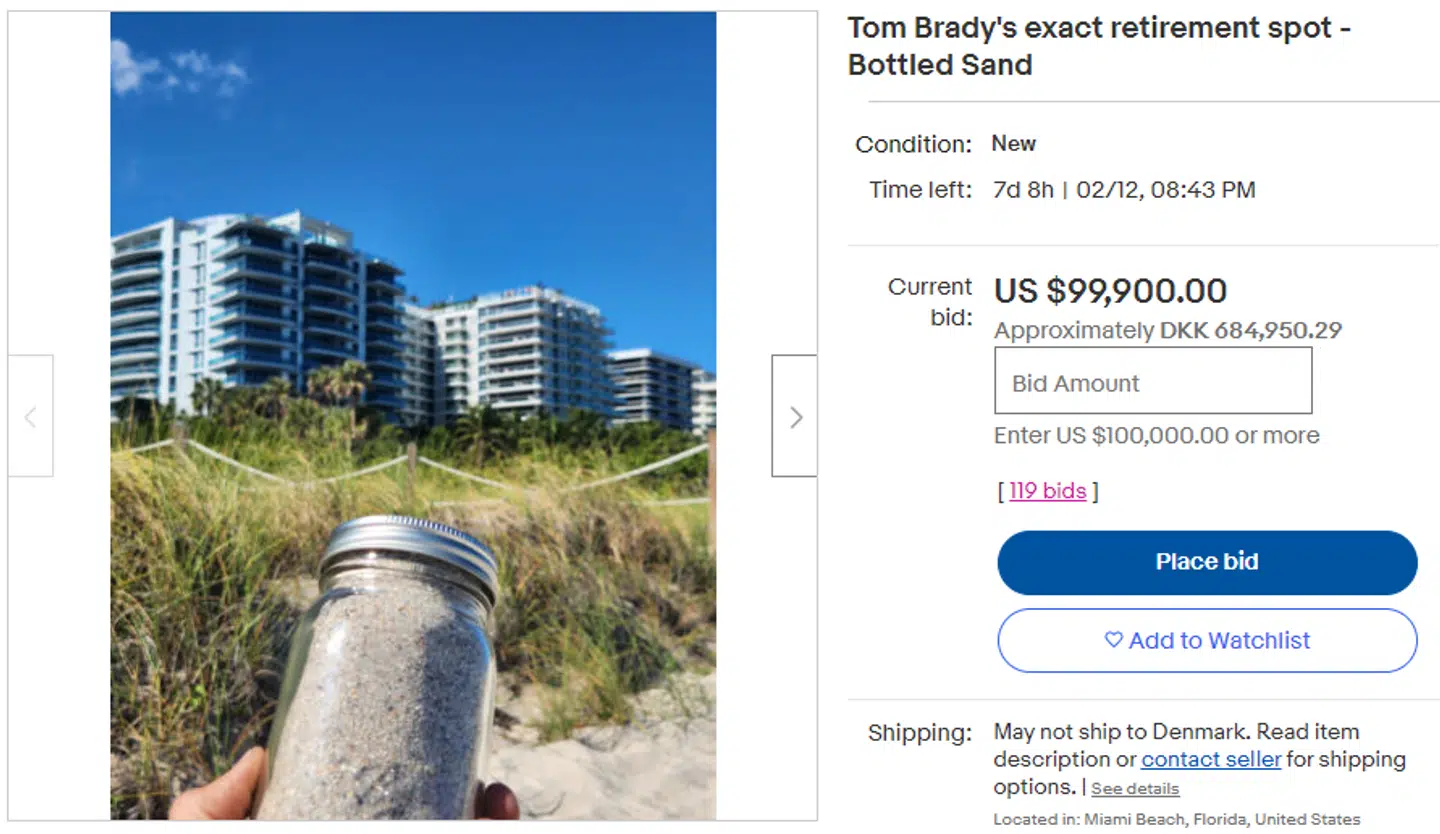This screenshot has height=834, width=1440.
Task: Click the previous image arrow
Action: (x=30, y=416)
